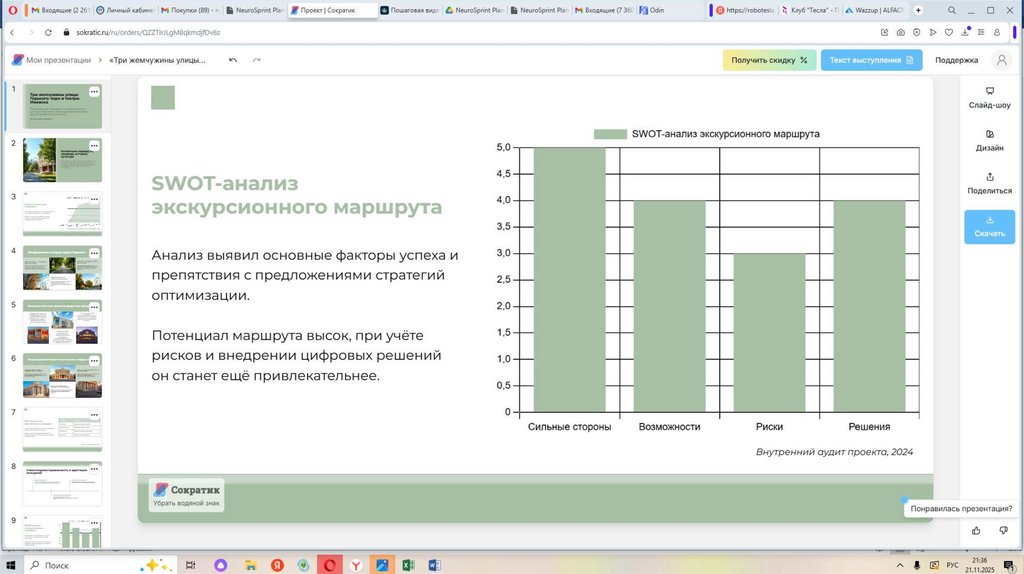Click the thumbs up feedback icon

click(976, 530)
